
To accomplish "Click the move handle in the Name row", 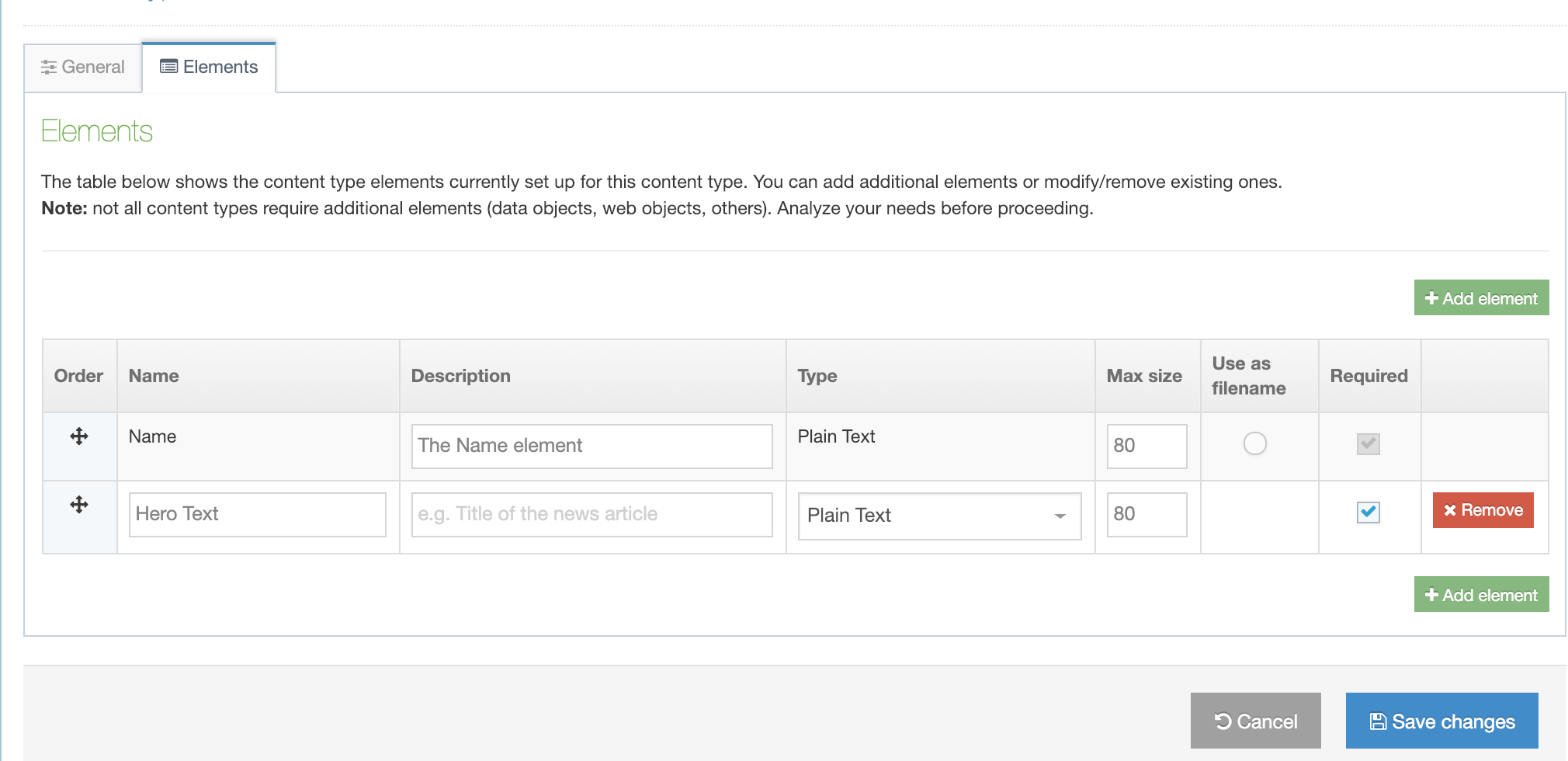I will 79,436.
